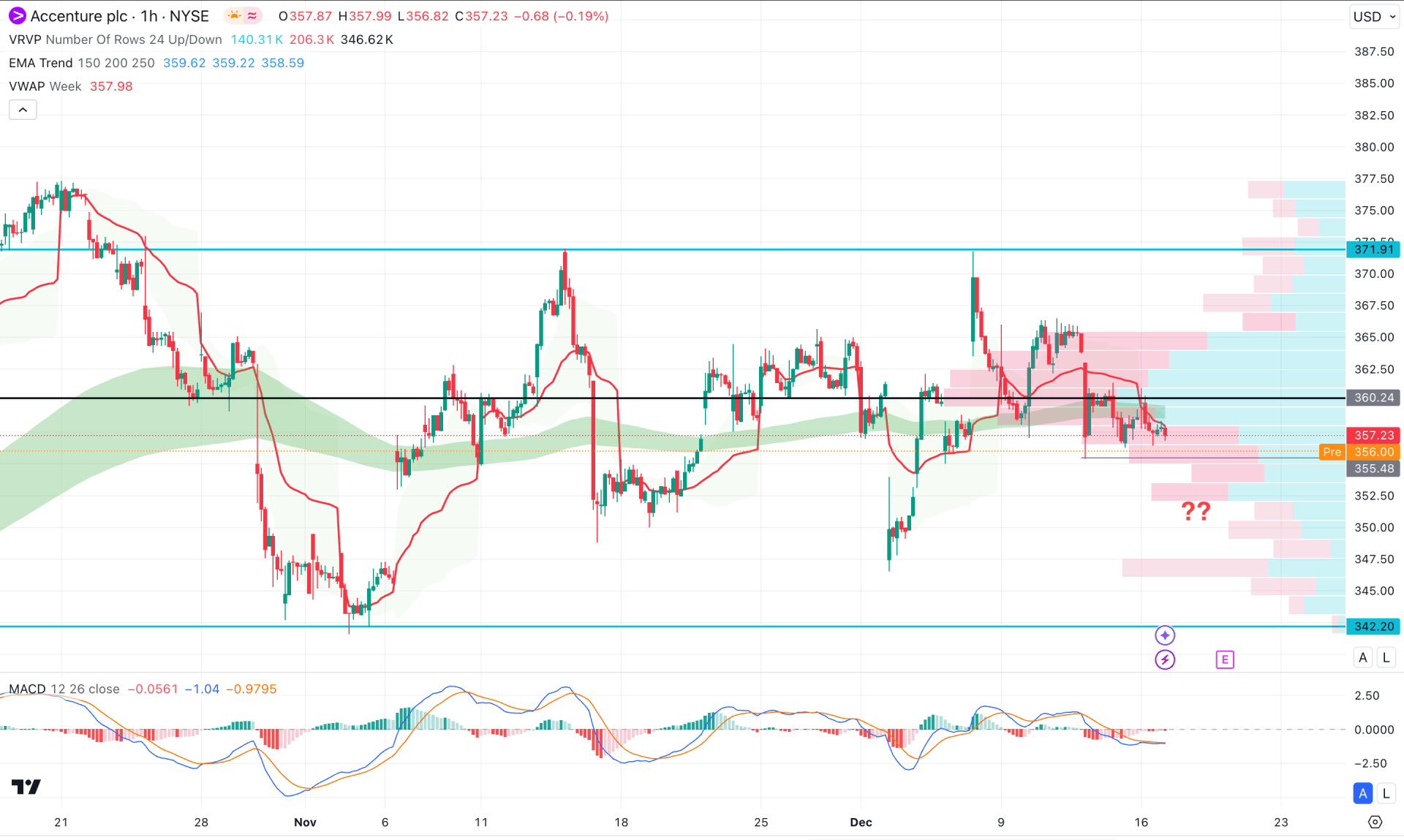
Task: Click the lightning bolt news marker
Action: [1165, 659]
